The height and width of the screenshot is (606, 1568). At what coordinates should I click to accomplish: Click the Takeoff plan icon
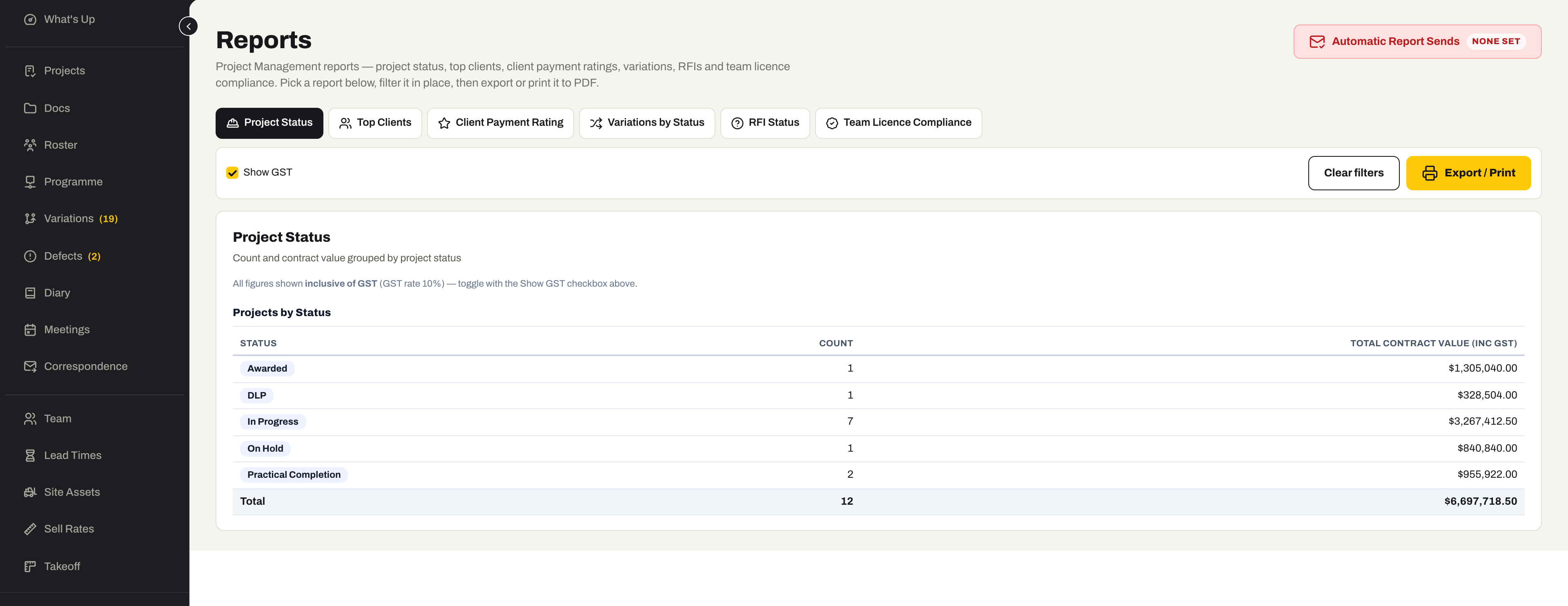(30, 566)
